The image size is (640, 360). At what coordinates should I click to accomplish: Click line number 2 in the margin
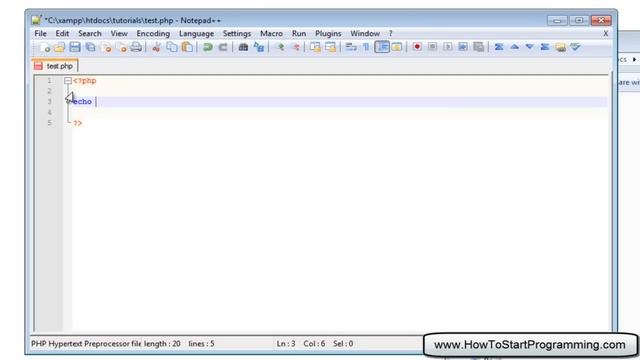click(49, 91)
